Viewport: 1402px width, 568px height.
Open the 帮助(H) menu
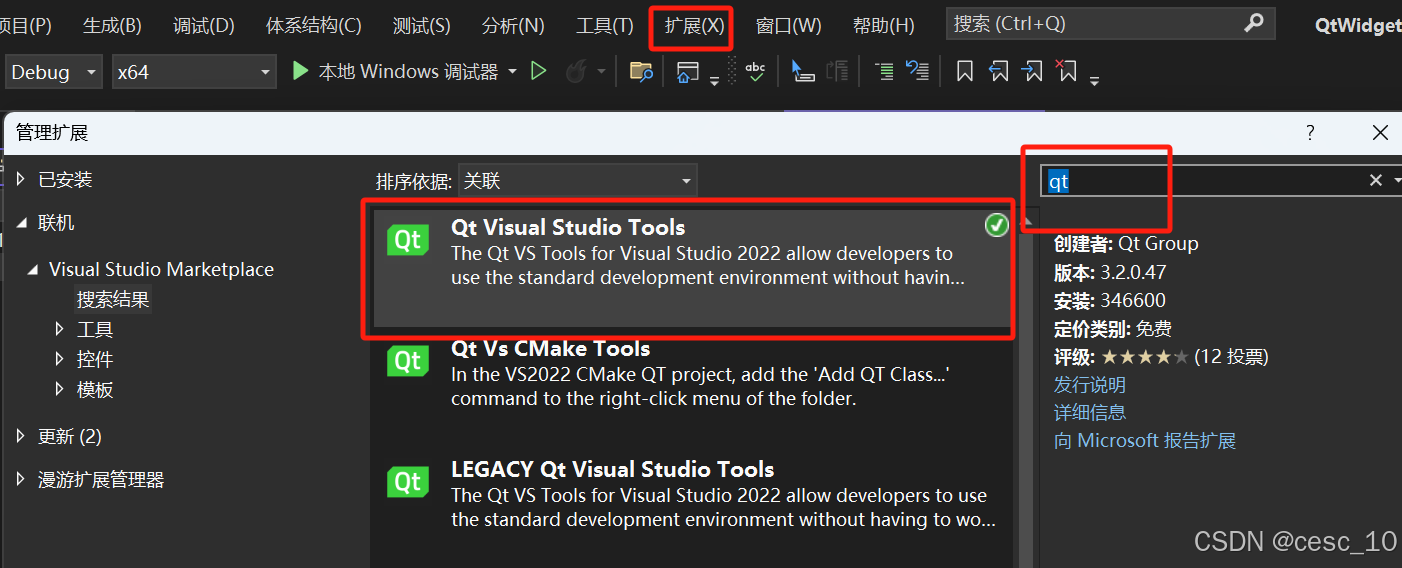click(883, 25)
